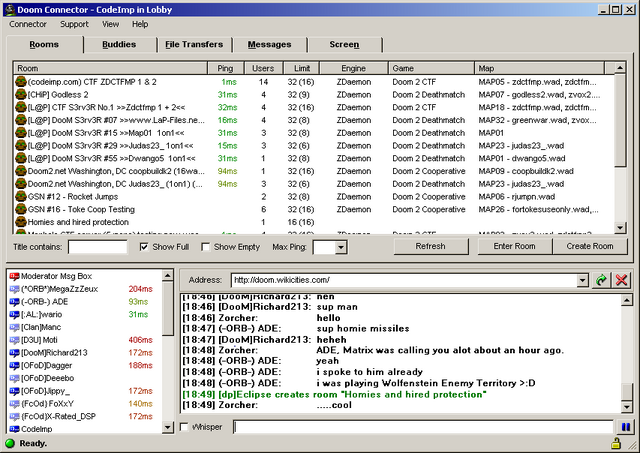The height and width of the screenshot is (453, 640).
Task: Click the green status light beside Ready
Action: [x=10, y=443]
